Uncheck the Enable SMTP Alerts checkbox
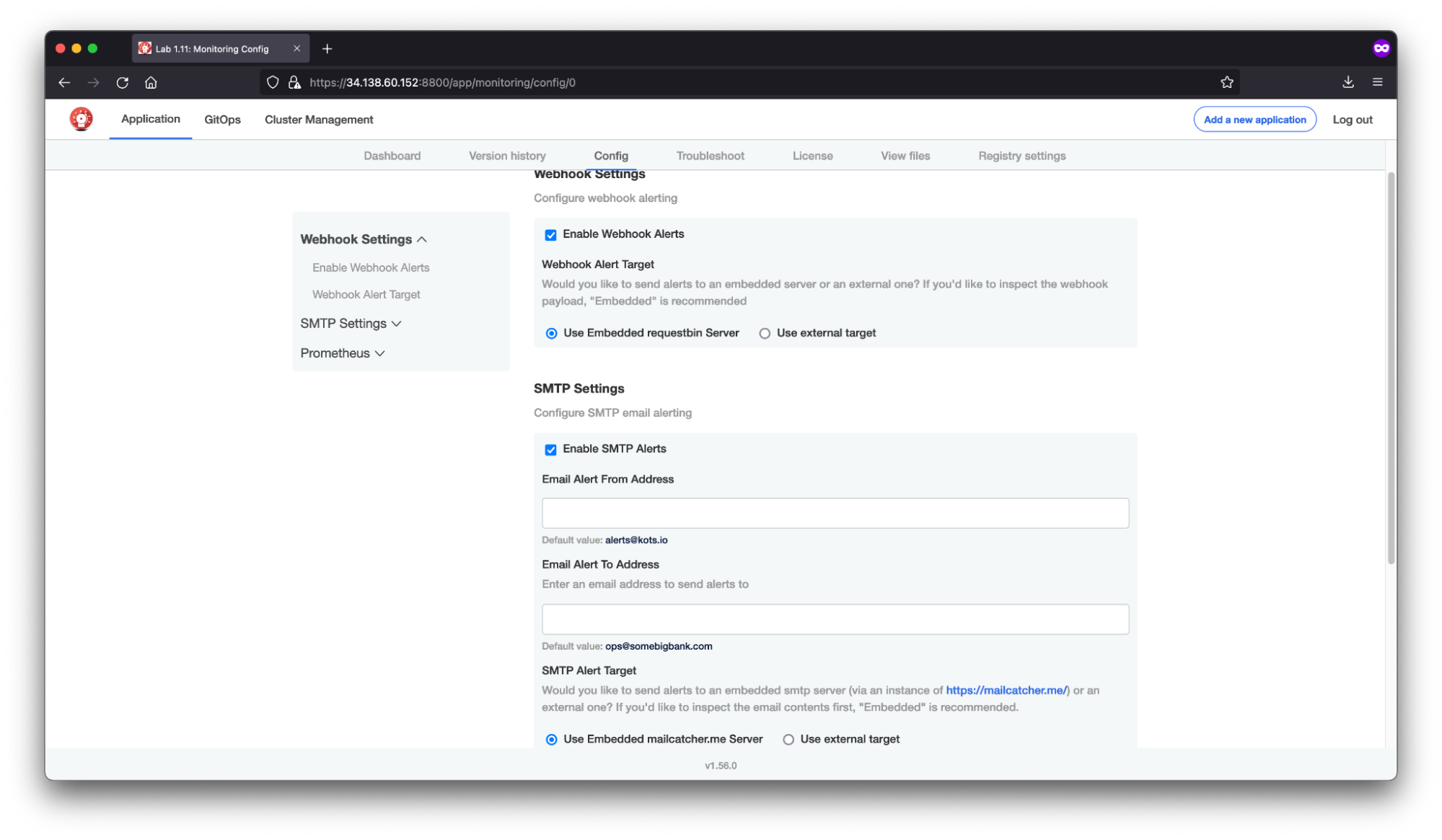The width and height of the screenshot is (1442, 840). pos(550,448)
